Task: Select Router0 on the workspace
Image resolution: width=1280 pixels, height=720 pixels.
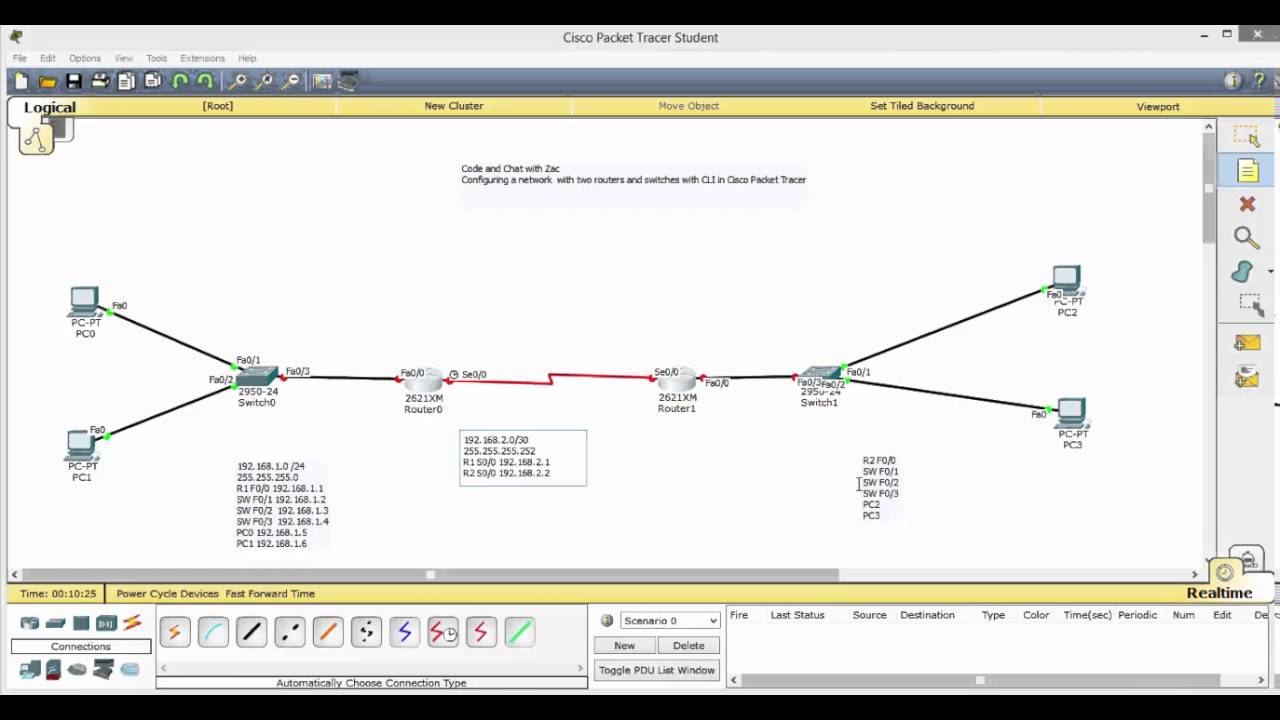Action: [x=425, y=381]
